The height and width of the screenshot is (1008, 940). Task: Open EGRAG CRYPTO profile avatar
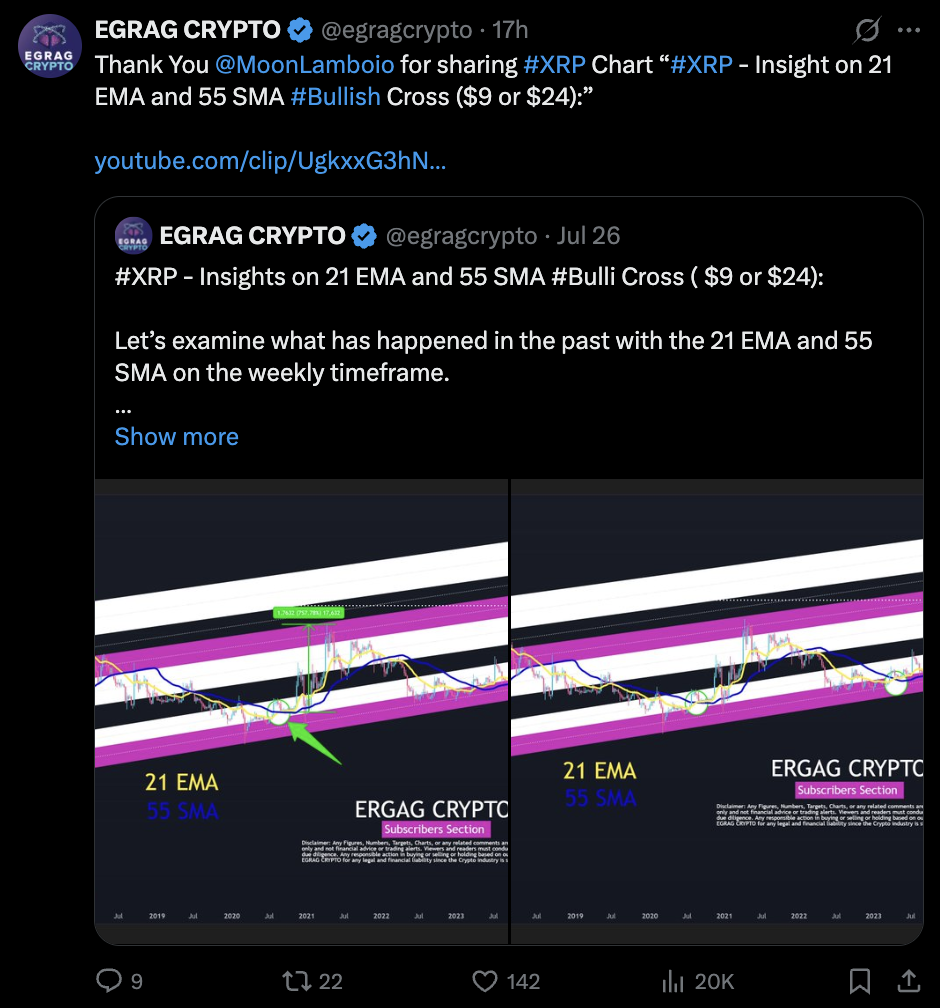pos(50,46)
